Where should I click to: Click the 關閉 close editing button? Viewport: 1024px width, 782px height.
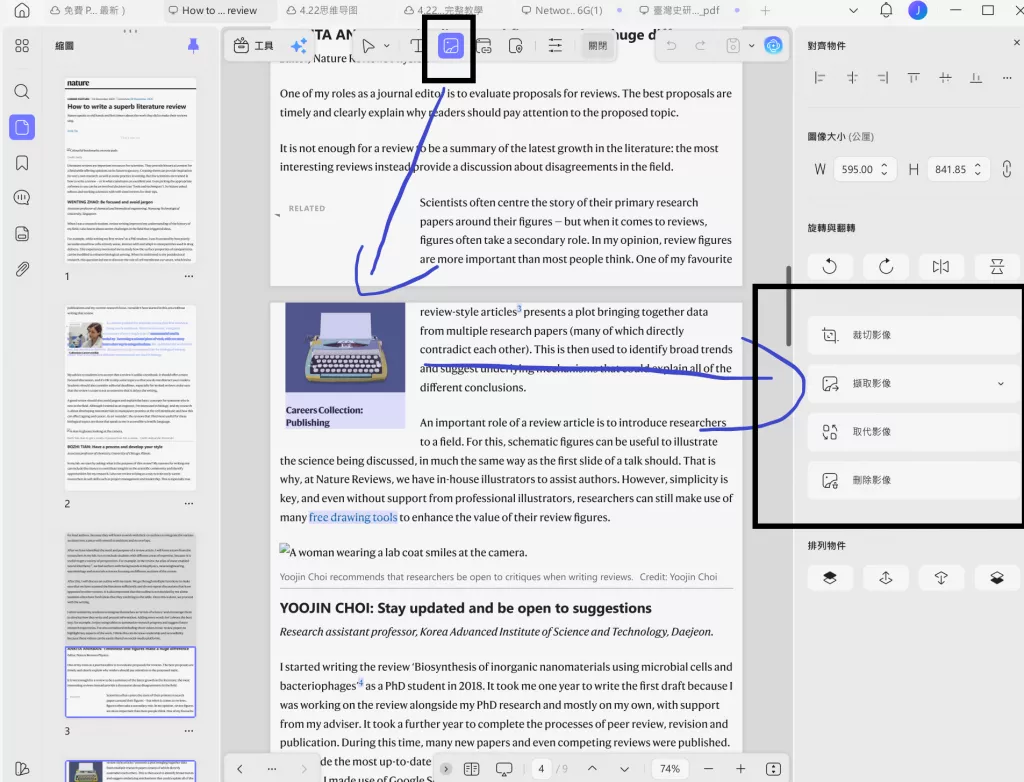click(x=598, y=46)
